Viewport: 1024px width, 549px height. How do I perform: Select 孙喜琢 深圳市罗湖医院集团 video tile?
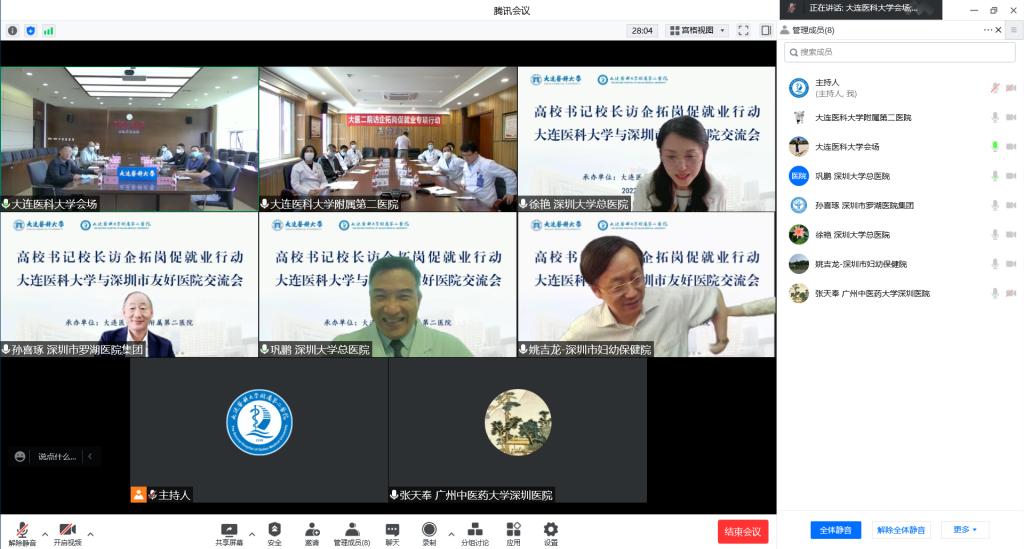(x=129, y=285)
